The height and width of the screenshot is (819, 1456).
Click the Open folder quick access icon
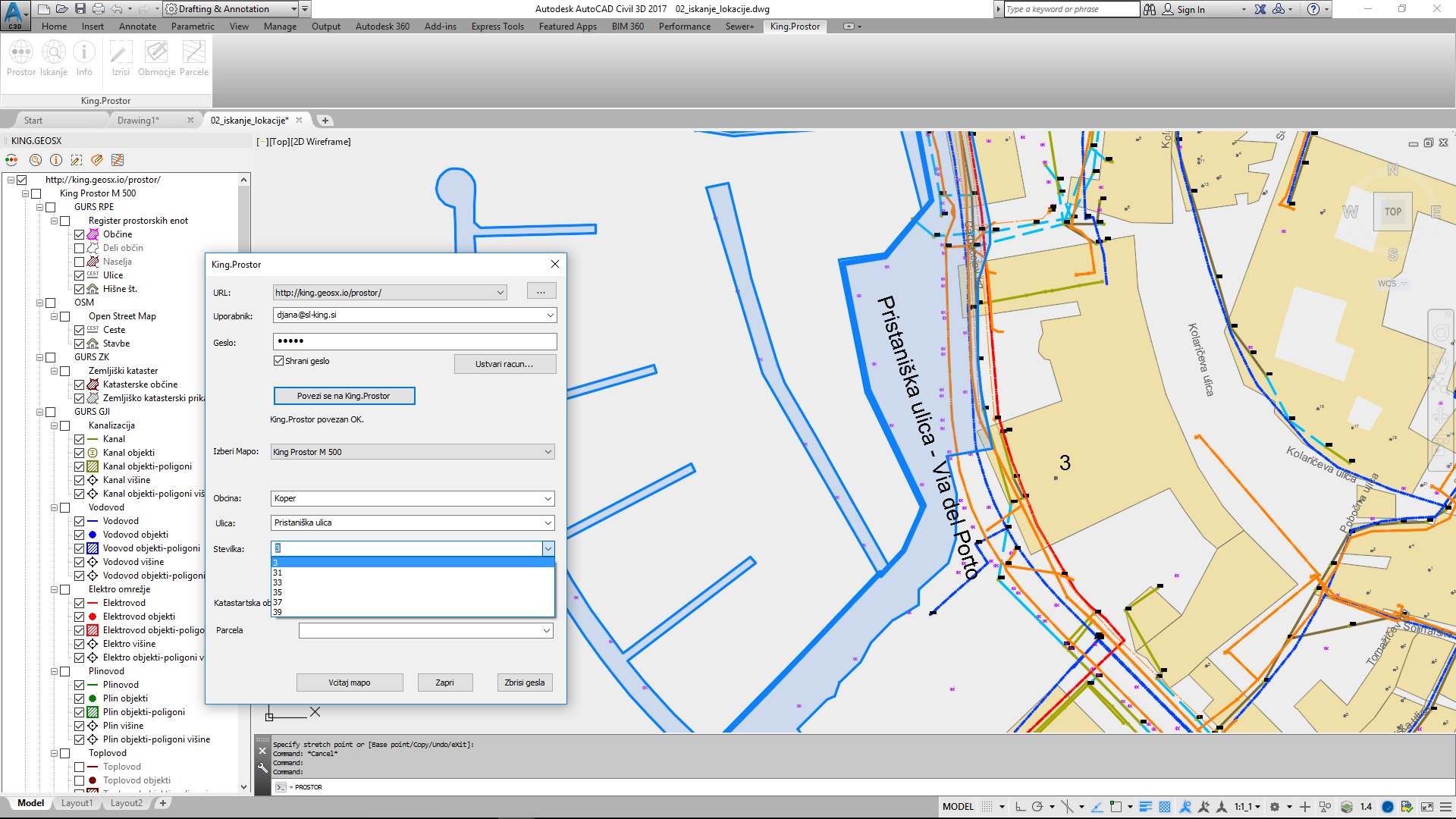62,9
